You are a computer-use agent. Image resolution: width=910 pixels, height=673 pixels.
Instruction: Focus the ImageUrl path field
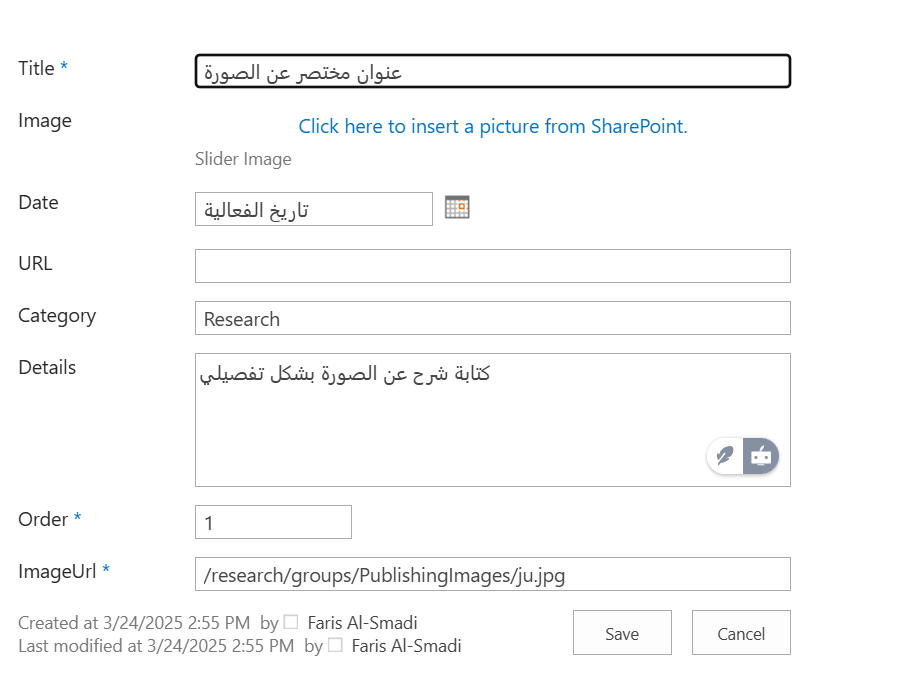492,574
